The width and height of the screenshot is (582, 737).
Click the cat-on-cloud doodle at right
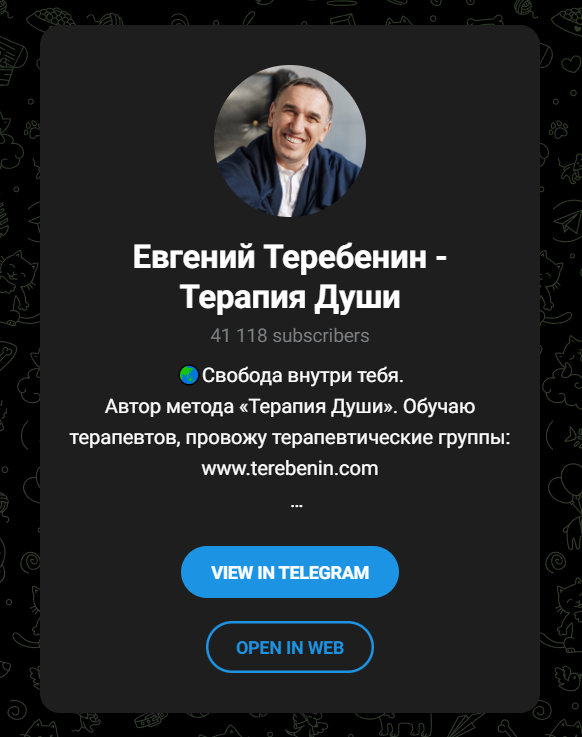[x=564, y=374]
